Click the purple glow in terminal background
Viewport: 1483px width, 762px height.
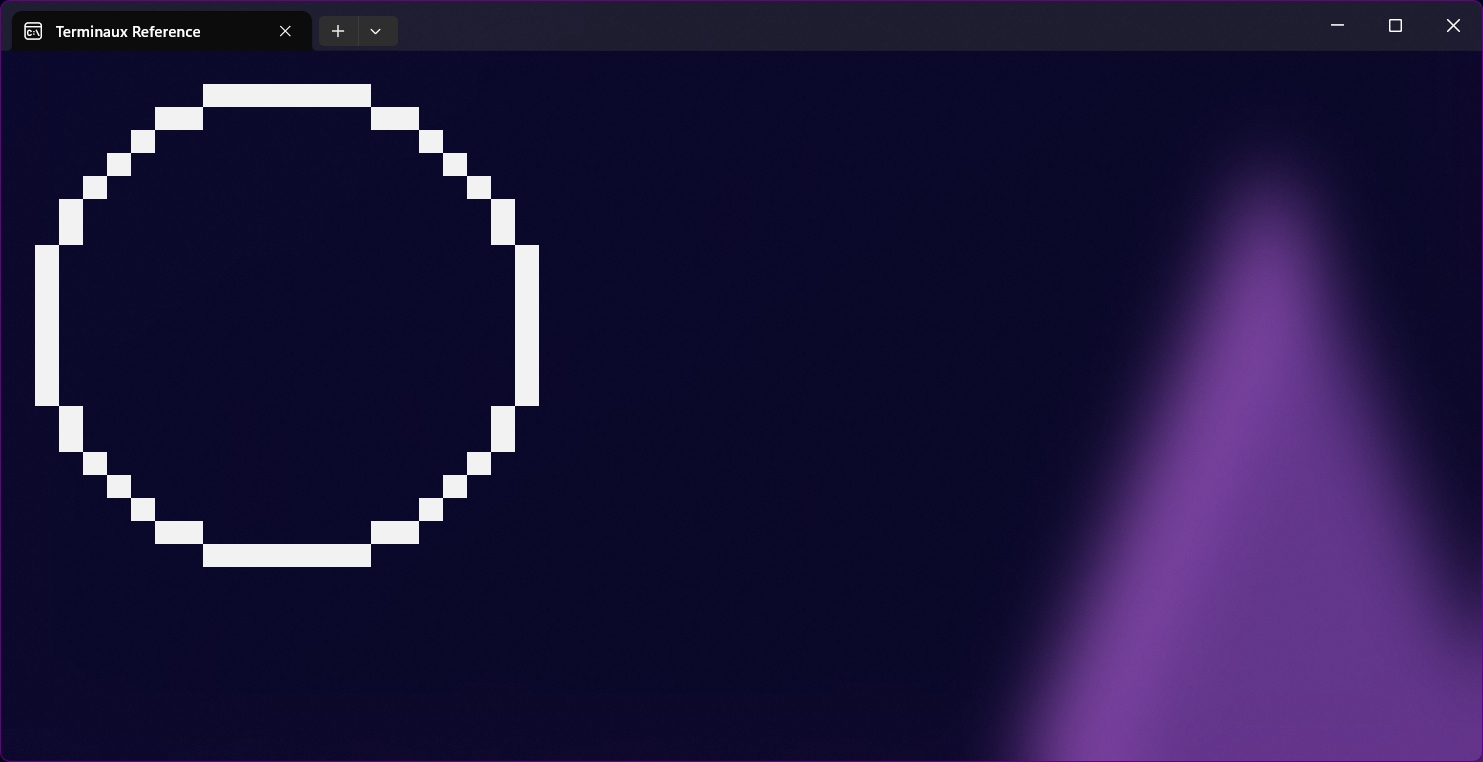(1250, 500)
